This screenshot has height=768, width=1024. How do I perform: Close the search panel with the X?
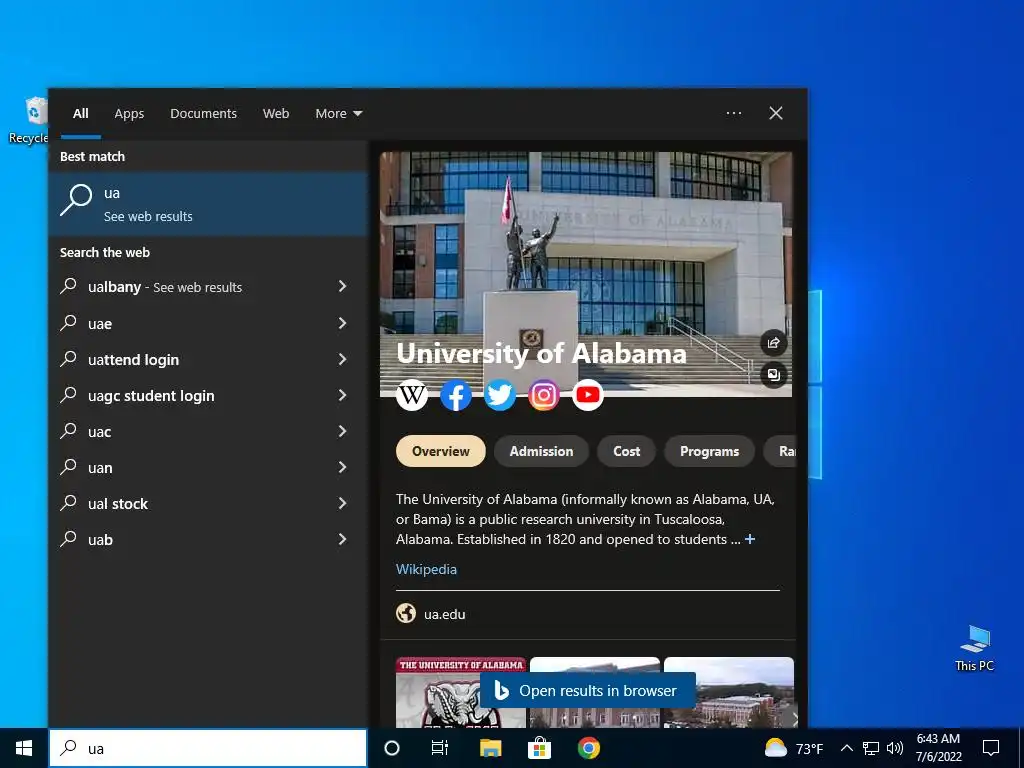[x=776, y=113]
